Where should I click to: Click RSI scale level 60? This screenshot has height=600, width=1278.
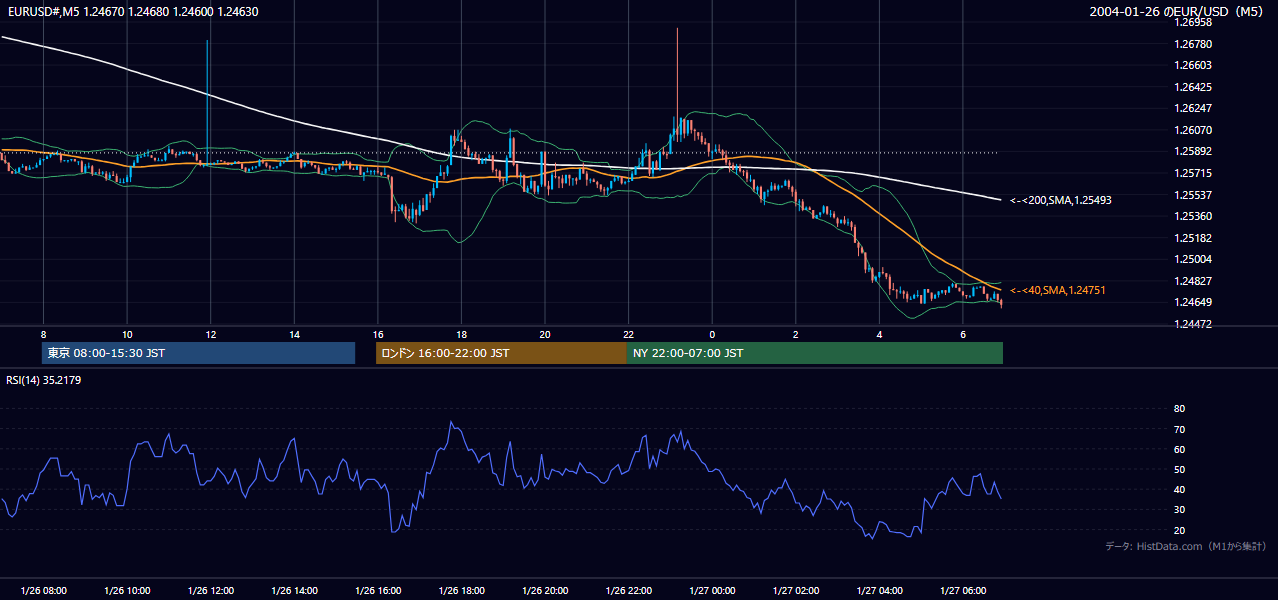pyautogui.click(x=1179, y=449)
